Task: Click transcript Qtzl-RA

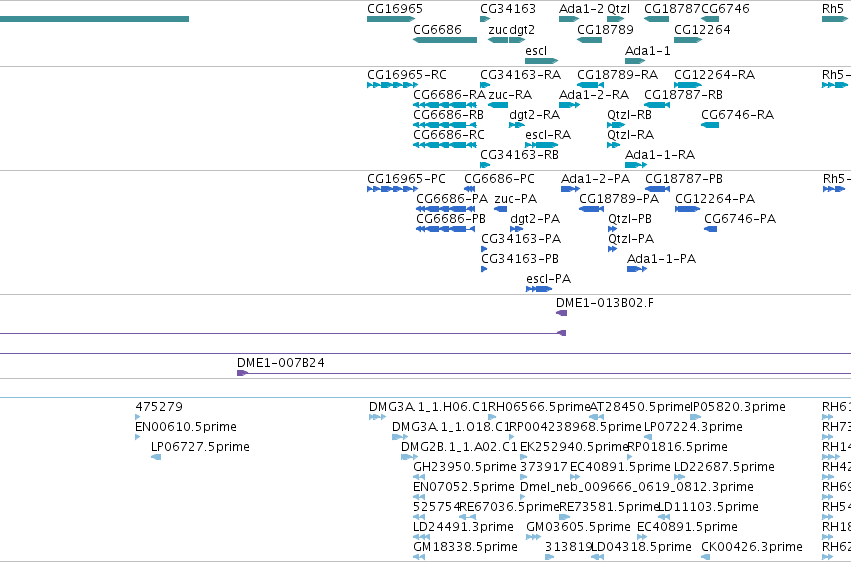Action: pyautogui.click(x=613, y=145)
